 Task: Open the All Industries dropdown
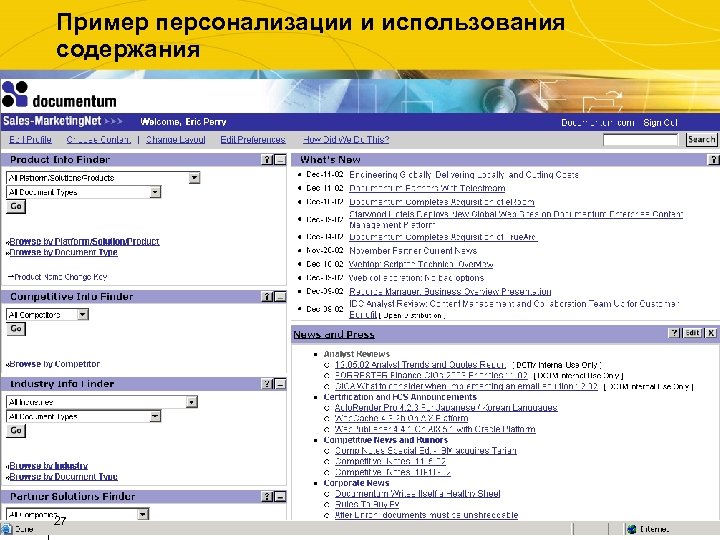pyautogui.click(x=191, y=402)
